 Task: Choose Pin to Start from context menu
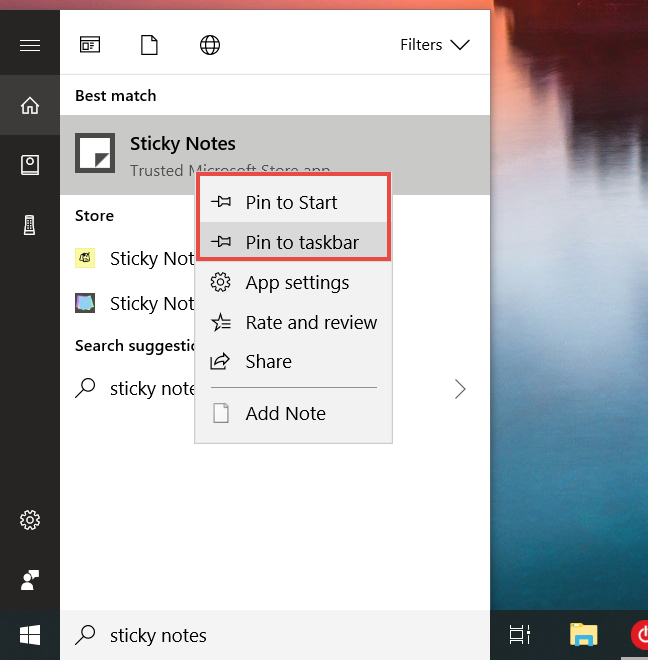[x=293, y=202]
